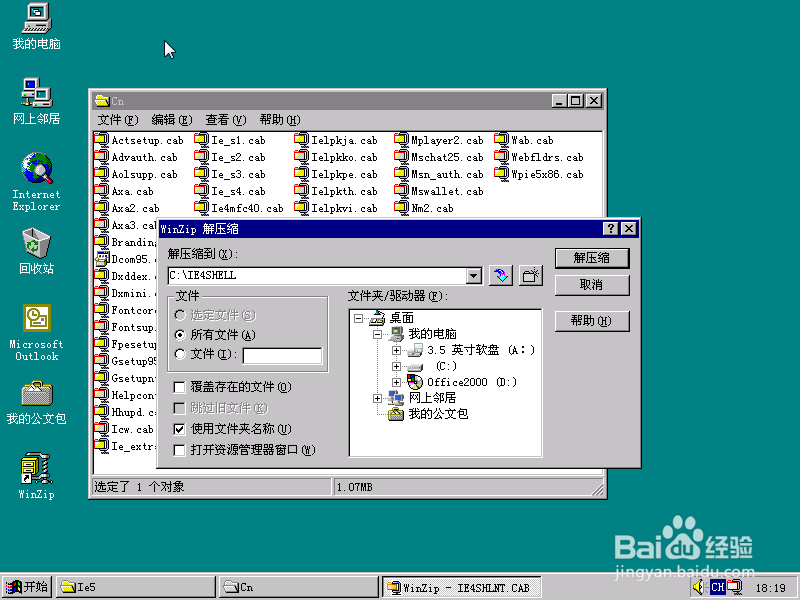Viewport: 800px width, 600px height.
Task: Click the folder history icon beside path field
Action: (x=501, y=276)
